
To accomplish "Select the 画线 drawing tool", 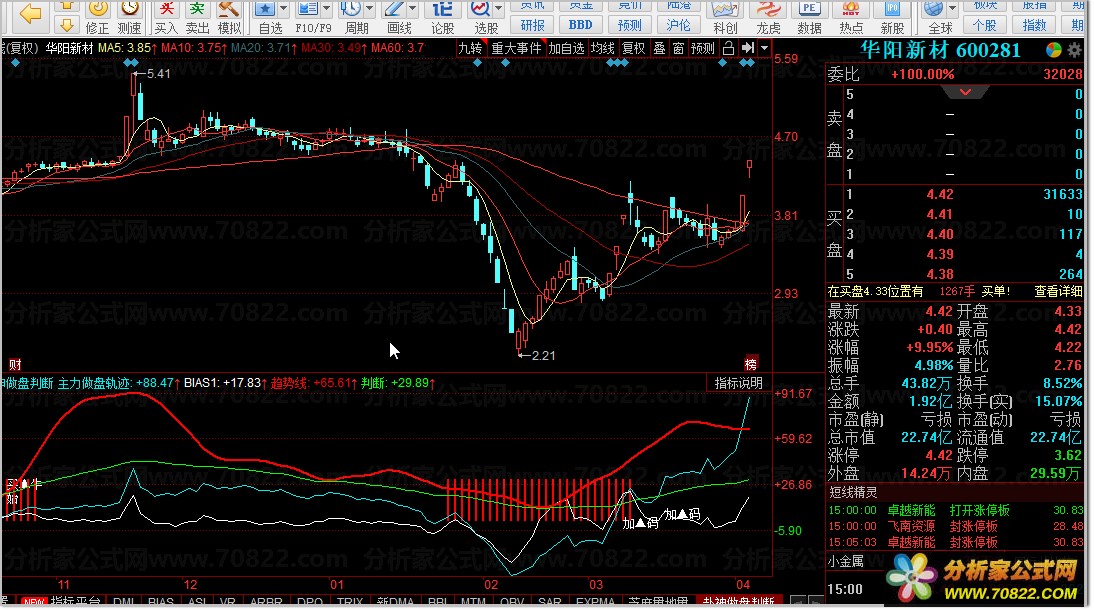I will tap(394, 10).
